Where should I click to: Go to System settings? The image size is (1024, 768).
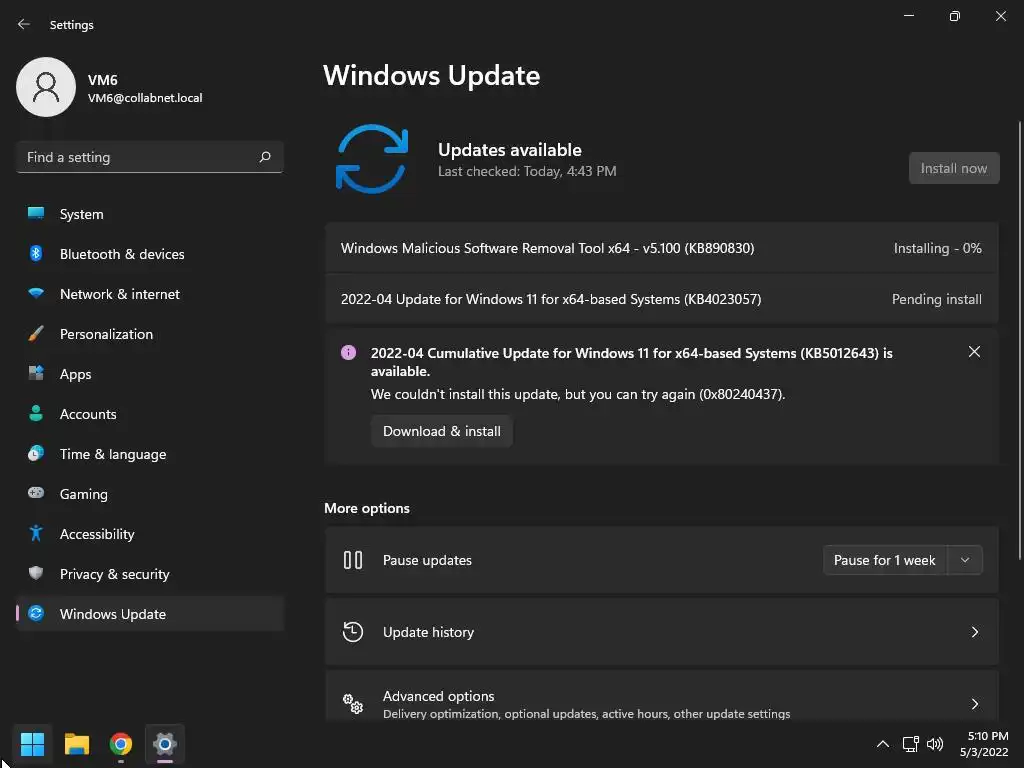coord(150,214)
